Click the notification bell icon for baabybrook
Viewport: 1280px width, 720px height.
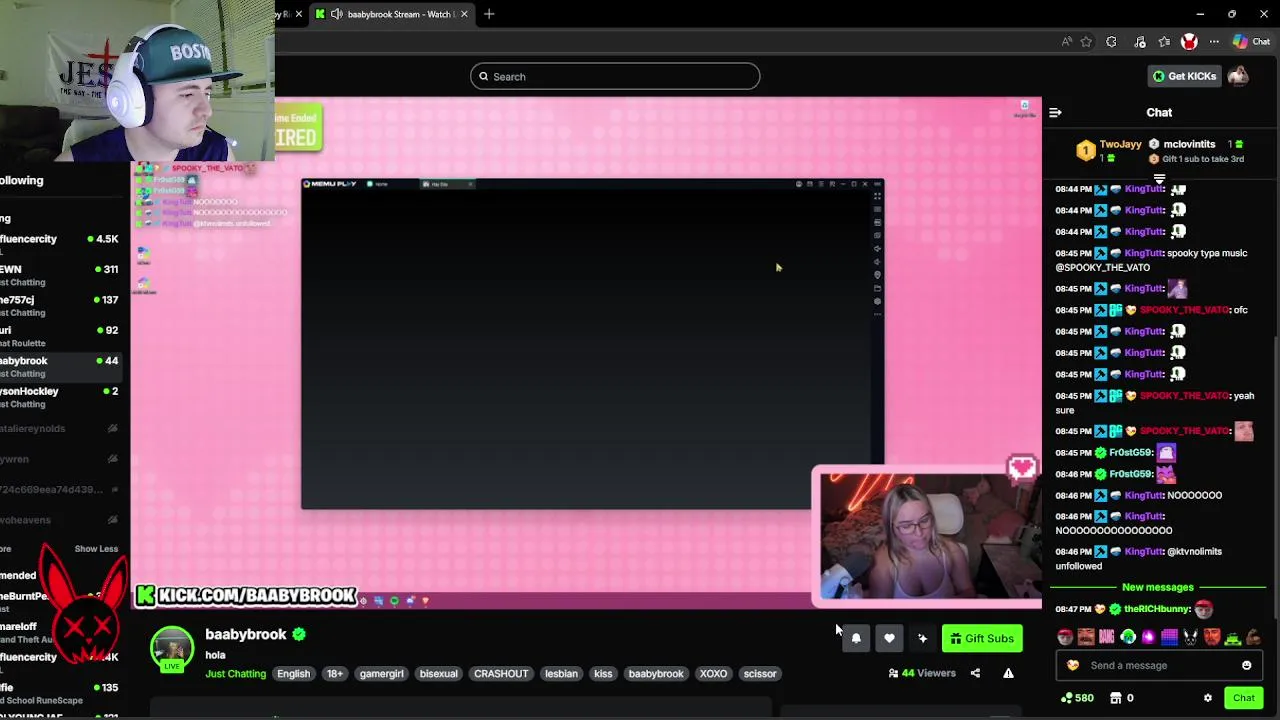click(x=856, y=638)
